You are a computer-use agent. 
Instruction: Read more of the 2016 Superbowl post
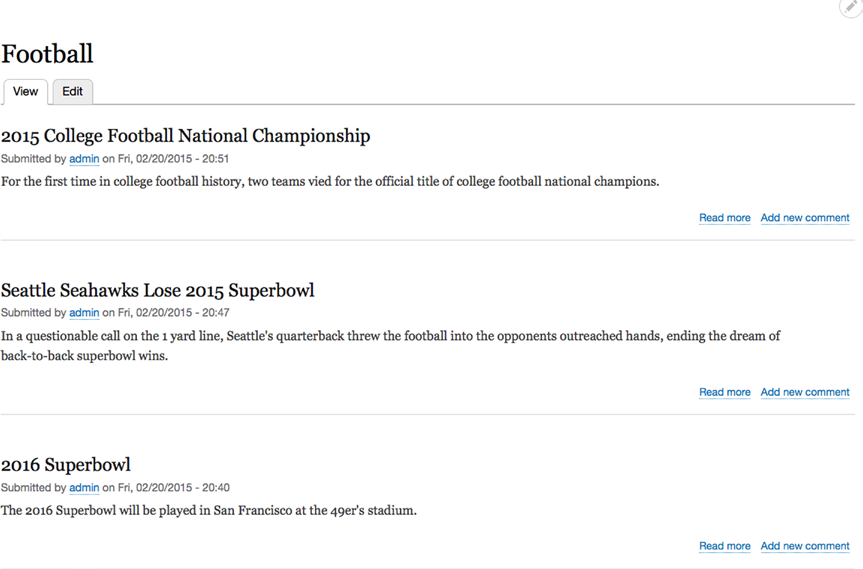(725, 546)
